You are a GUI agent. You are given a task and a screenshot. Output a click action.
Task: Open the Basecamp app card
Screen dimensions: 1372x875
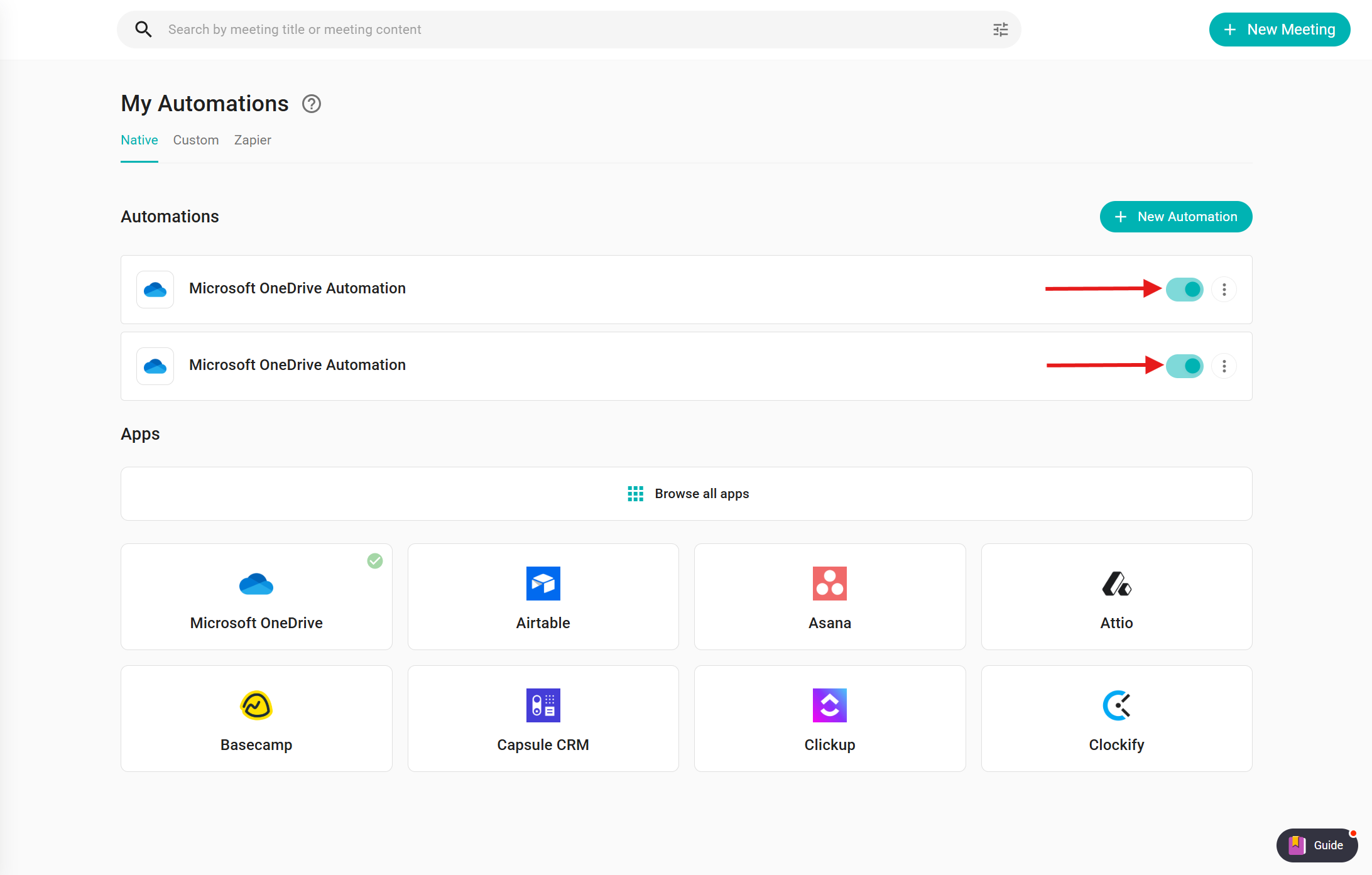pyautogui.click(x=256, y=719)
